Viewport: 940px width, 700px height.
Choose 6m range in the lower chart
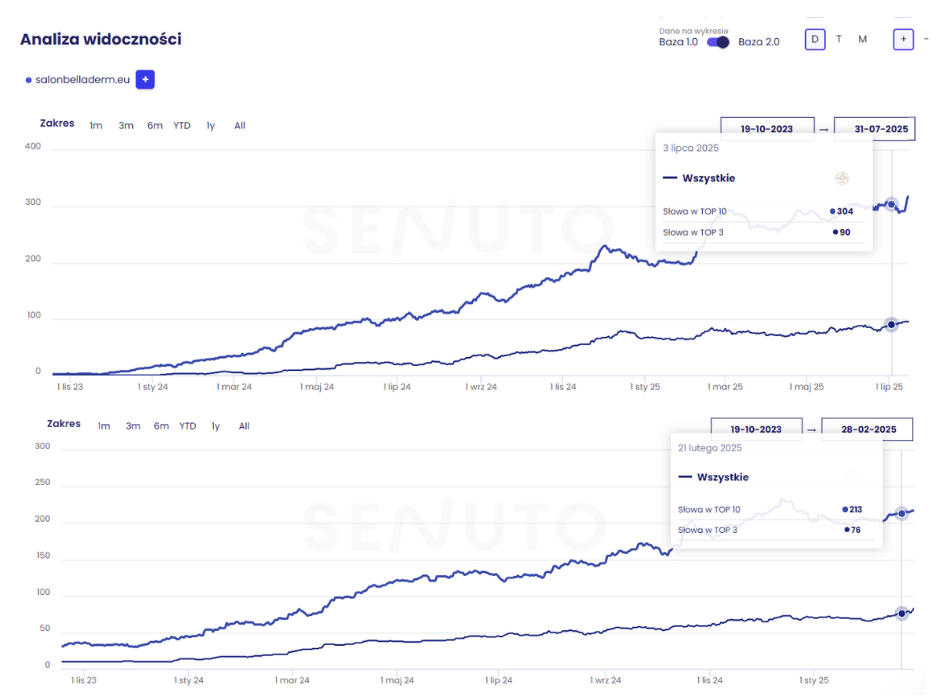pos(161,426)
